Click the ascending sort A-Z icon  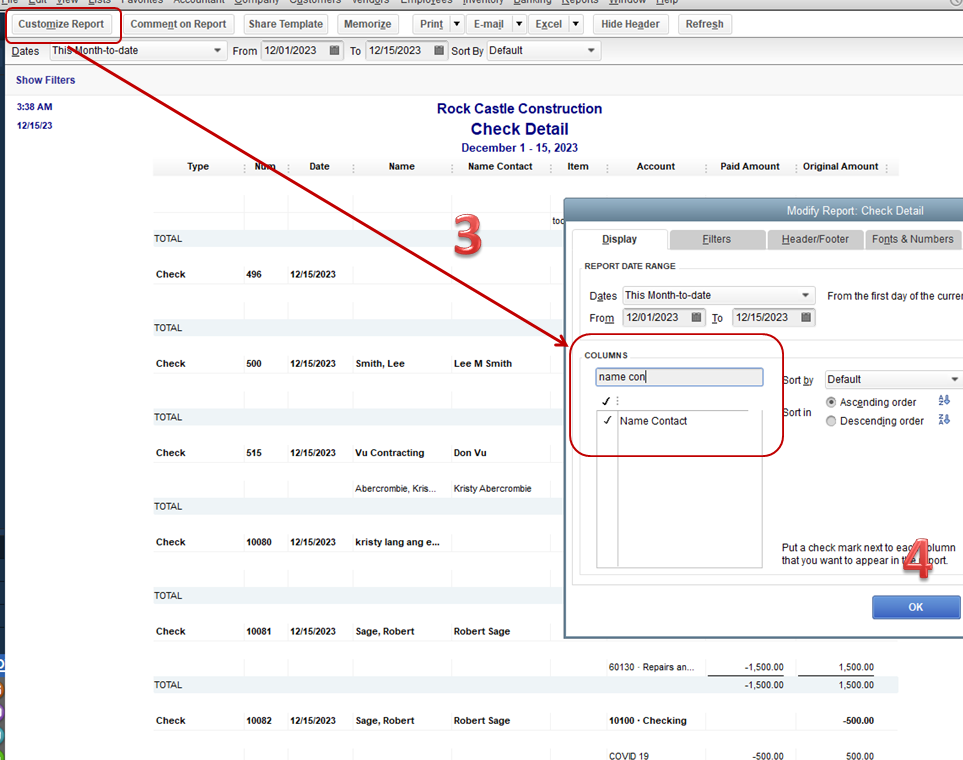click(944, 401)
